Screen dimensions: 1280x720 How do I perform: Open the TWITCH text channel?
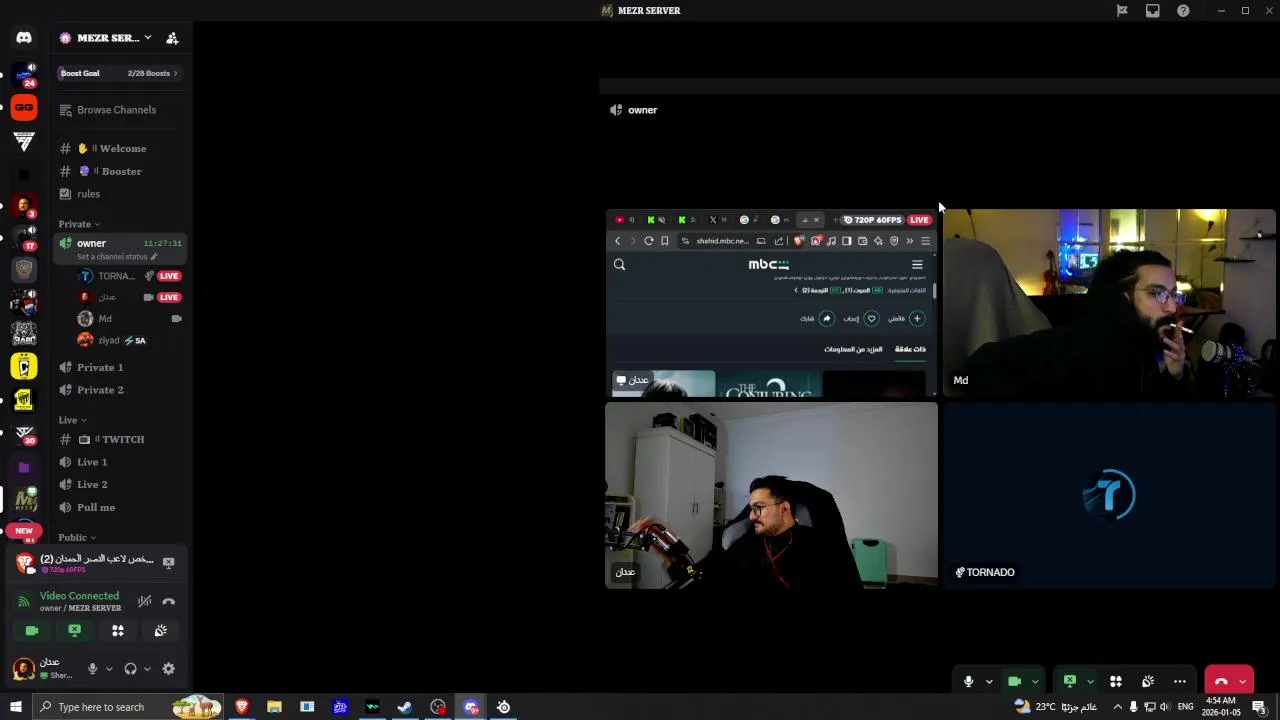click(x=120, y=439)
